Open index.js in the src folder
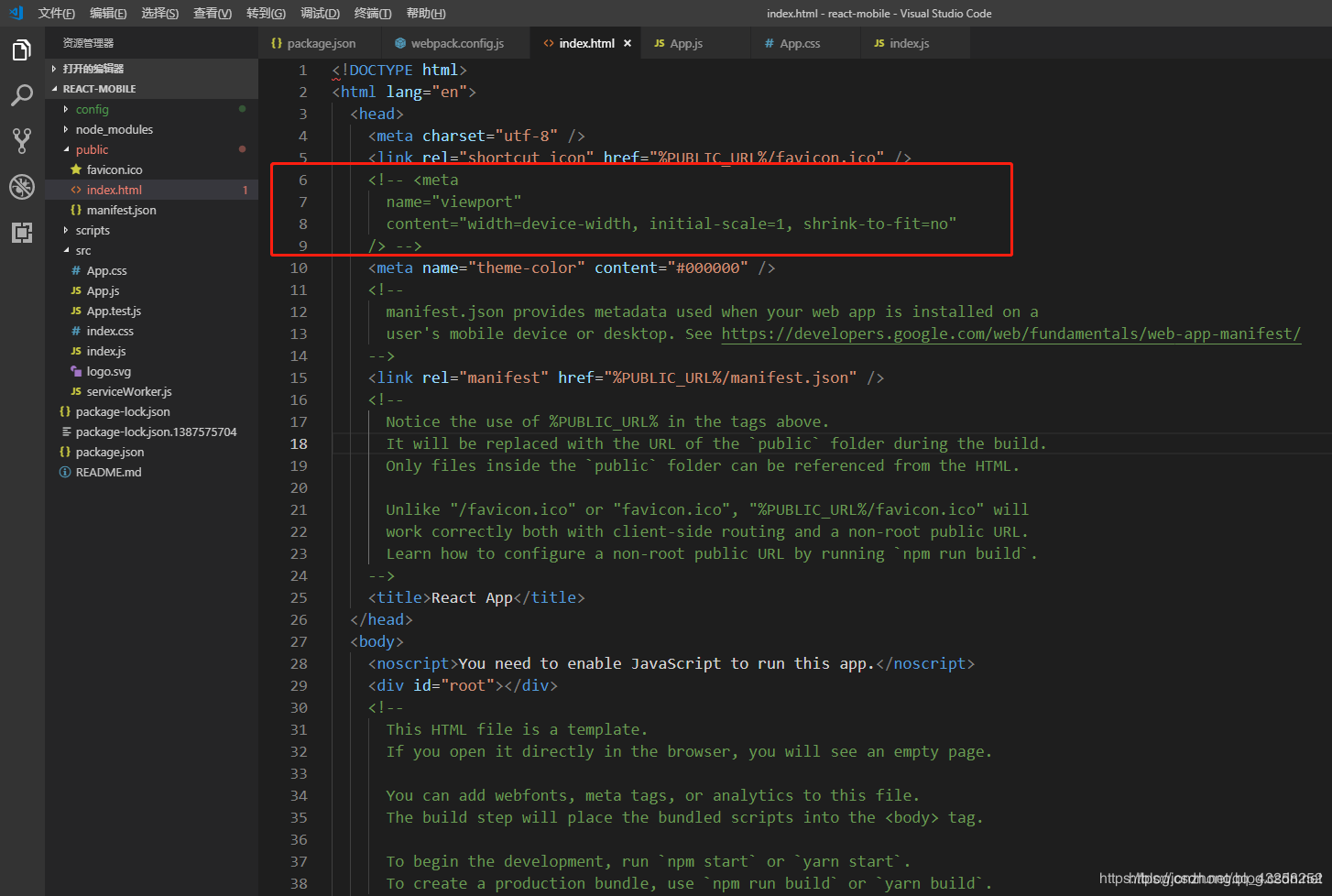1332x896 pixels. (152, 351)
